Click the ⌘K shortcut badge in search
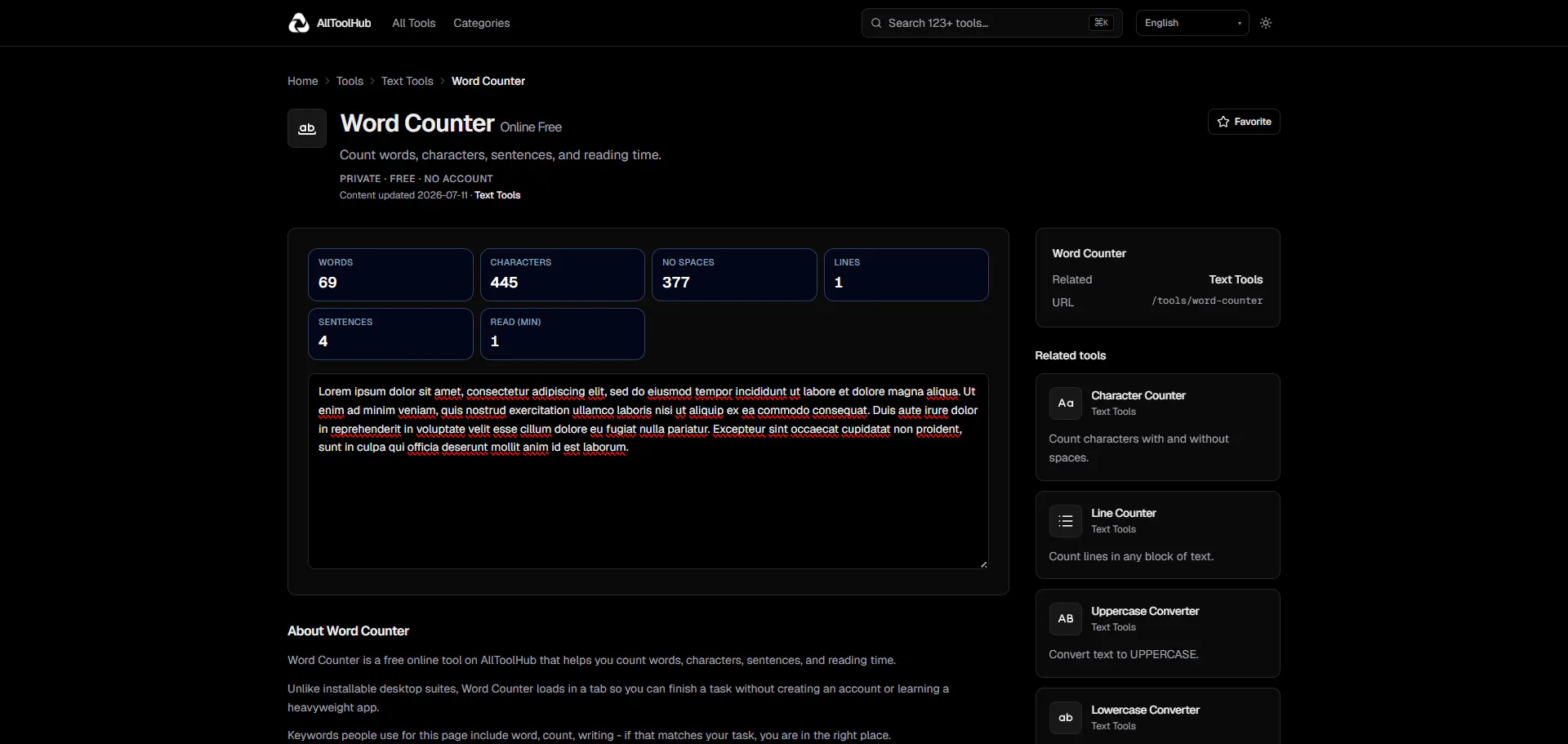Screen dimensions: 1568x744 (1101, 23)
